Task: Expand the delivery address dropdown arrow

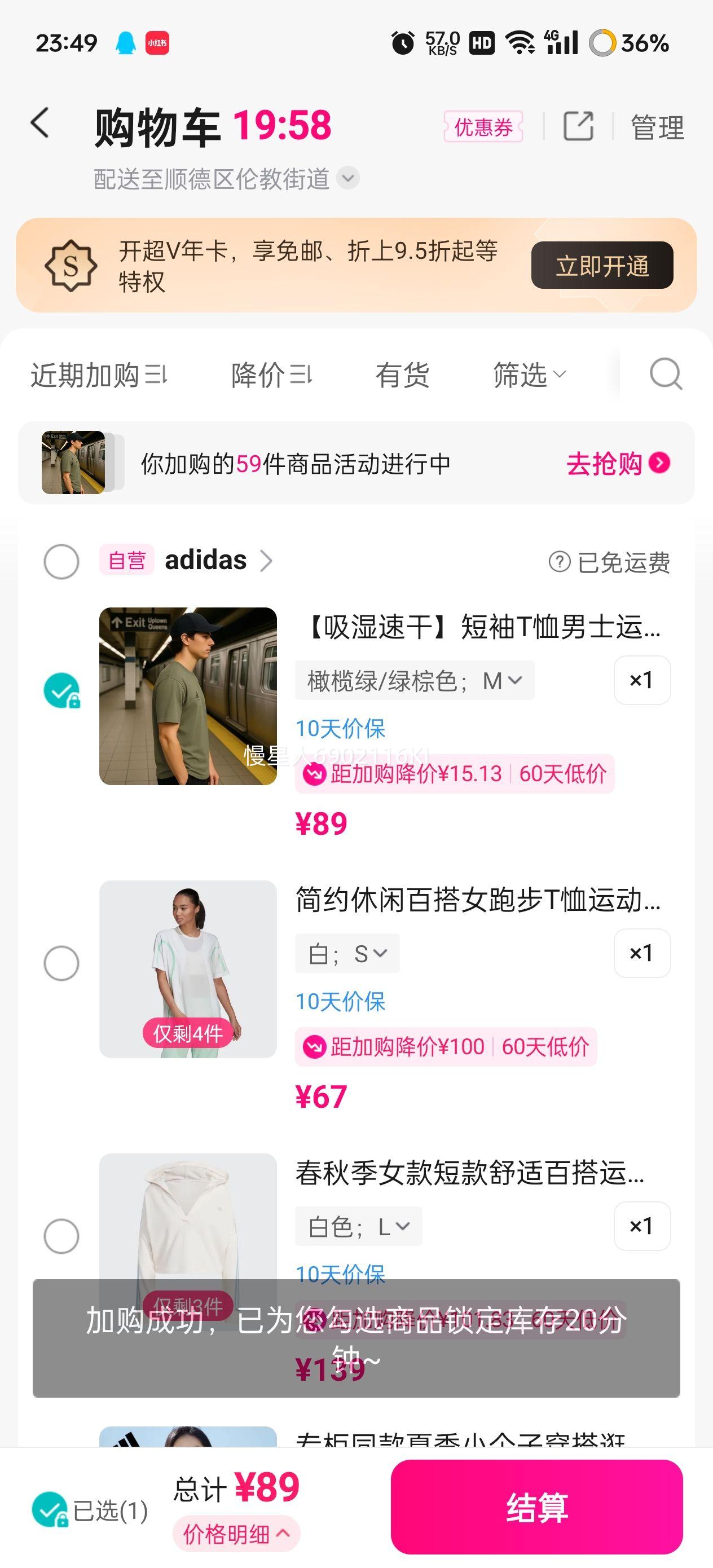Action: [348, 178]
